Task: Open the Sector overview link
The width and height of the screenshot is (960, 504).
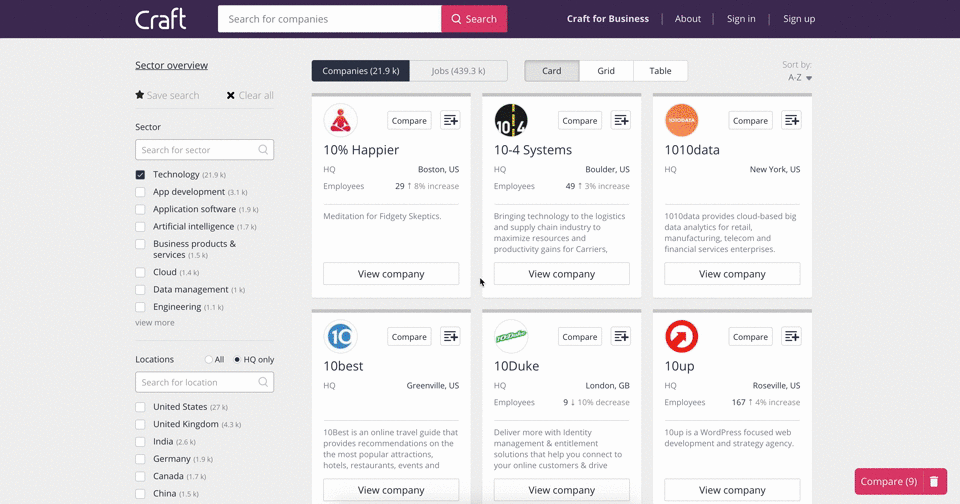Action: (x=171, y=66)
